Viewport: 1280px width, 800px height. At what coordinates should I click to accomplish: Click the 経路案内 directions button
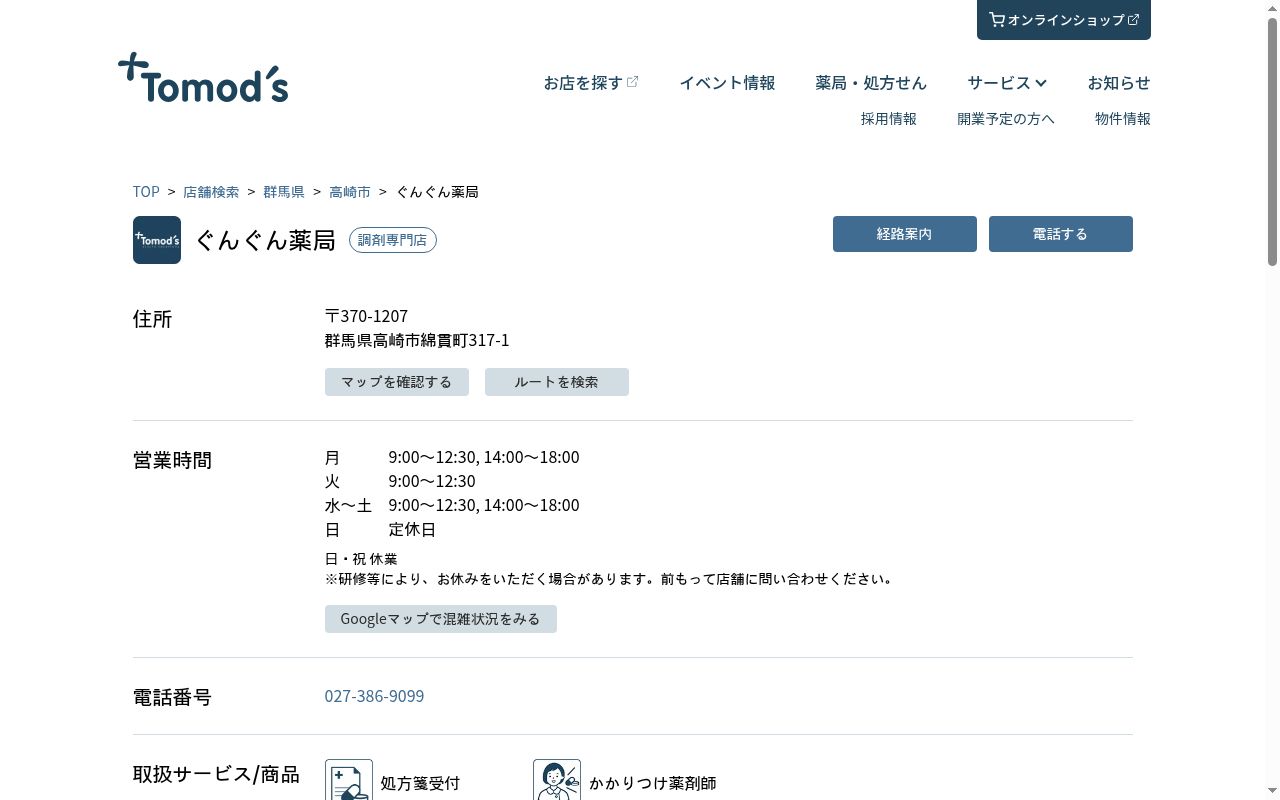(x=905, y=234)
